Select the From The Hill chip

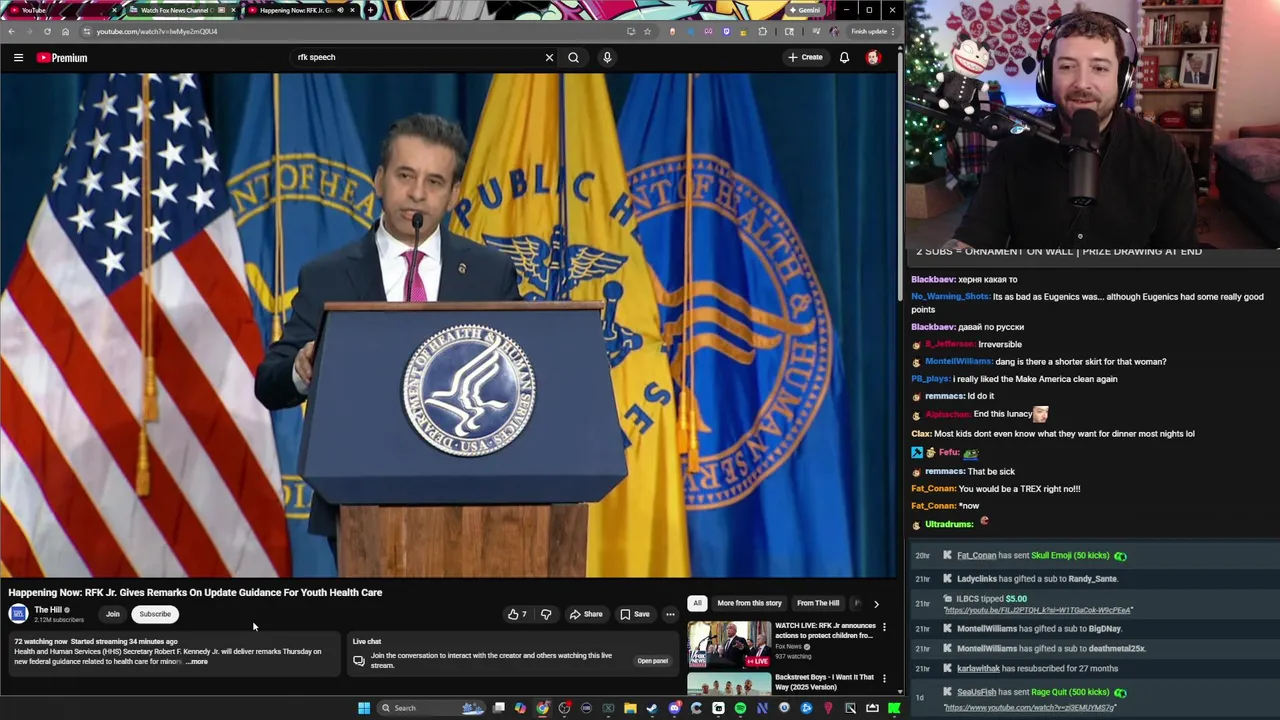(818, 603)
